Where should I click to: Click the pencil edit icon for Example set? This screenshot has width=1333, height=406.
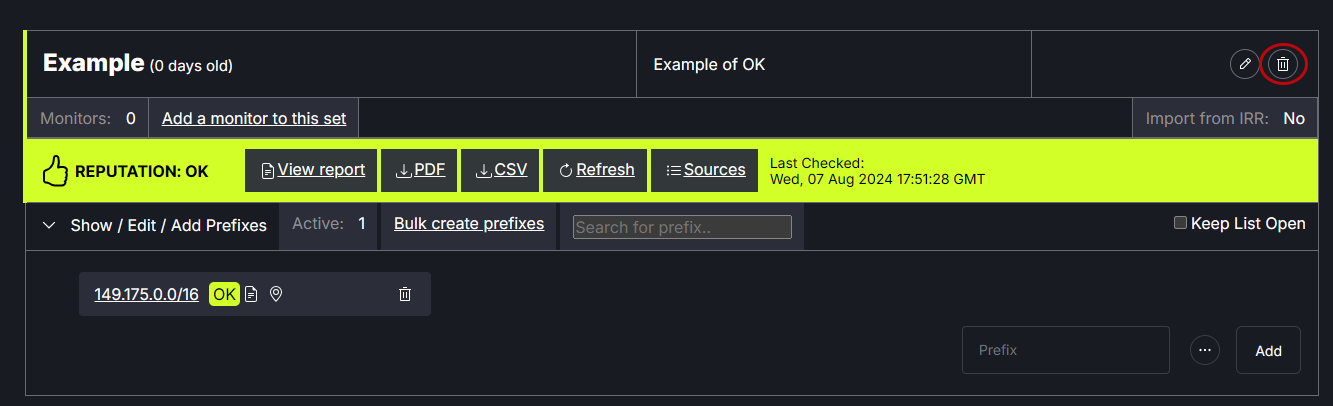1244,64
